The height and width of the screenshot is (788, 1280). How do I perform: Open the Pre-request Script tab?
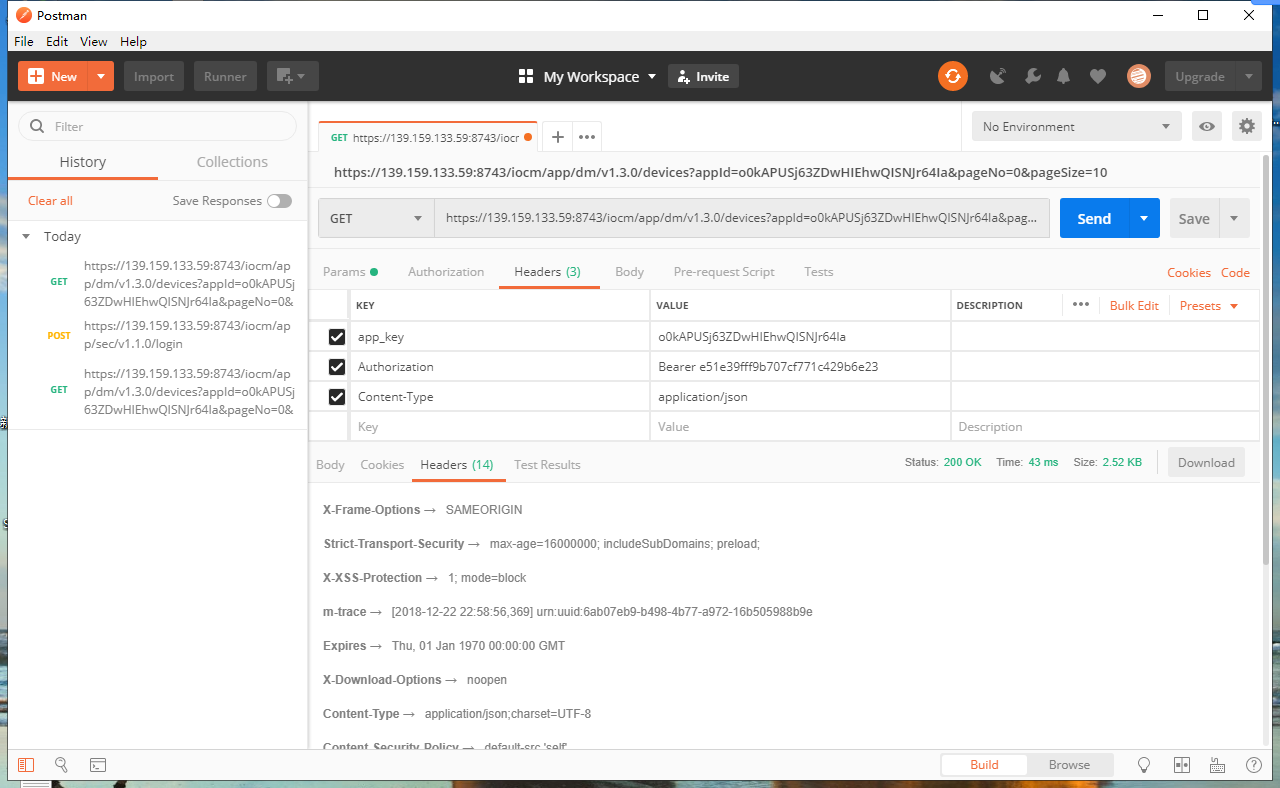coord(724,272)
